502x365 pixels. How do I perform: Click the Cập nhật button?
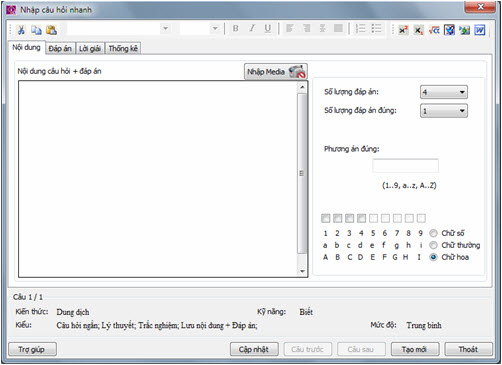pos(254,349)
